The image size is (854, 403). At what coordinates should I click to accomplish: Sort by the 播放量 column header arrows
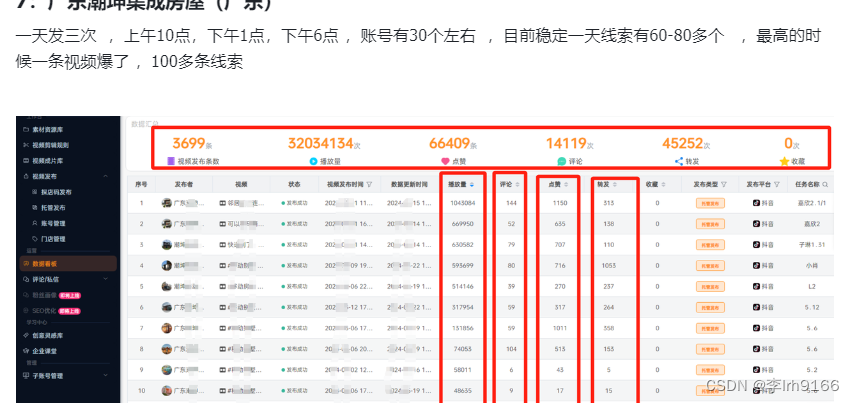[x=472, y=185]
